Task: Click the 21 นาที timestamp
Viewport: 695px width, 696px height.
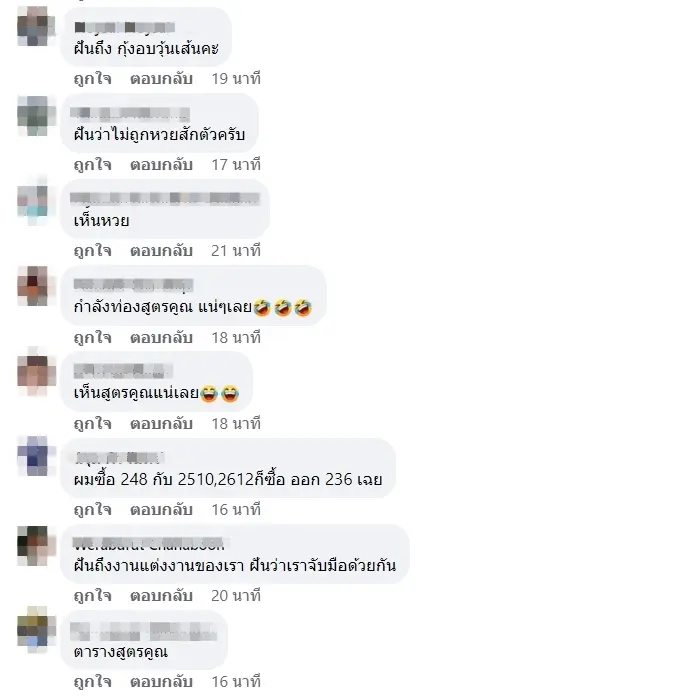Action: (236, 251)
